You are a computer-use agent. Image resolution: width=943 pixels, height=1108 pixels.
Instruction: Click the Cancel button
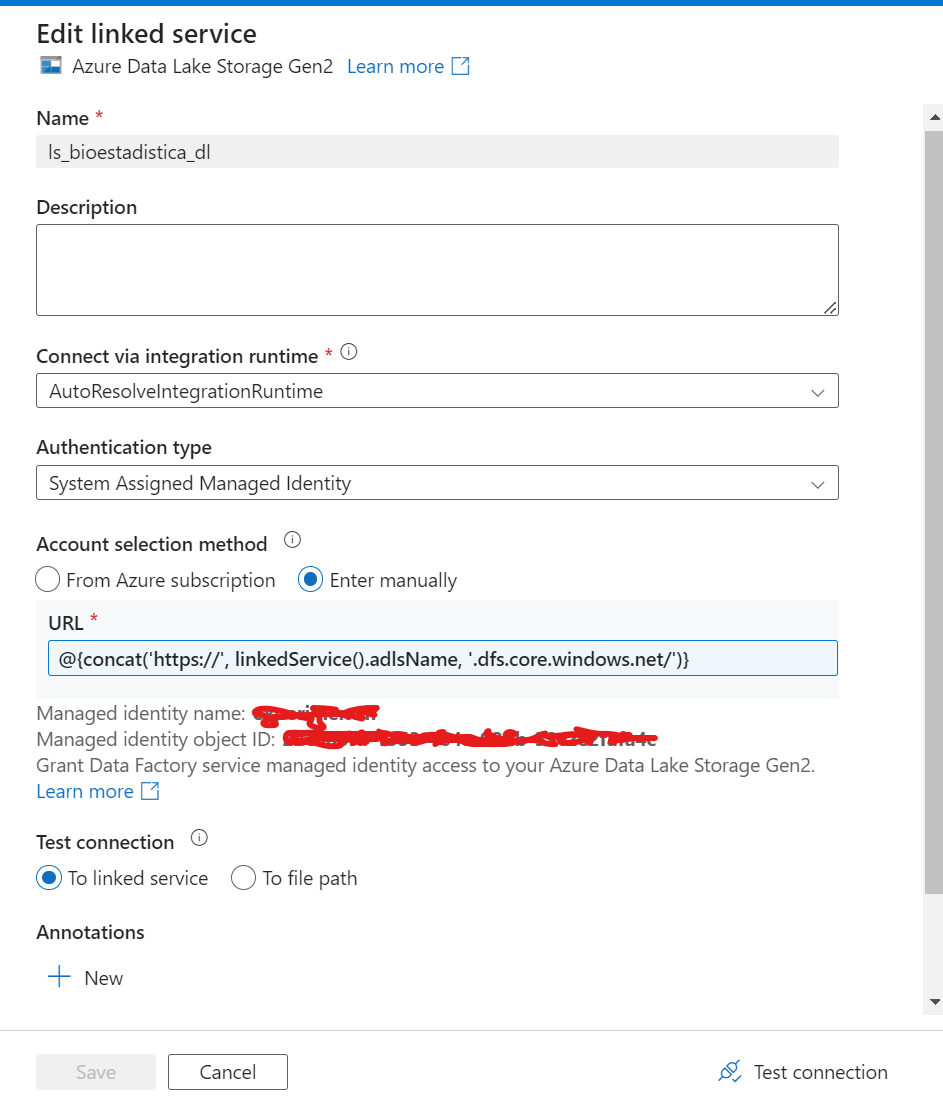click(228, 1072)
